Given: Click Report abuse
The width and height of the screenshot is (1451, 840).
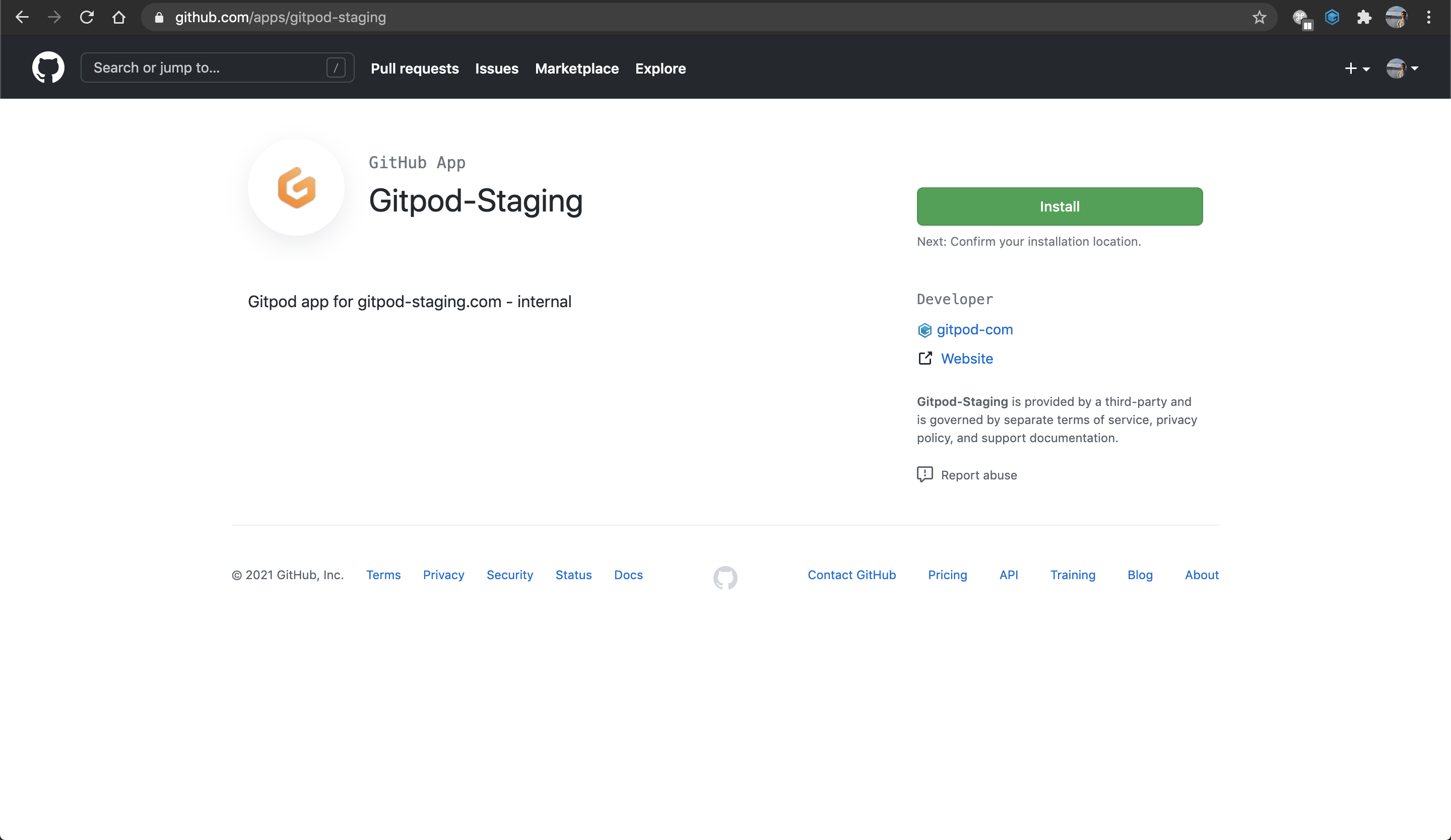Looking at the screenshot, I should [x=978, y=475].
